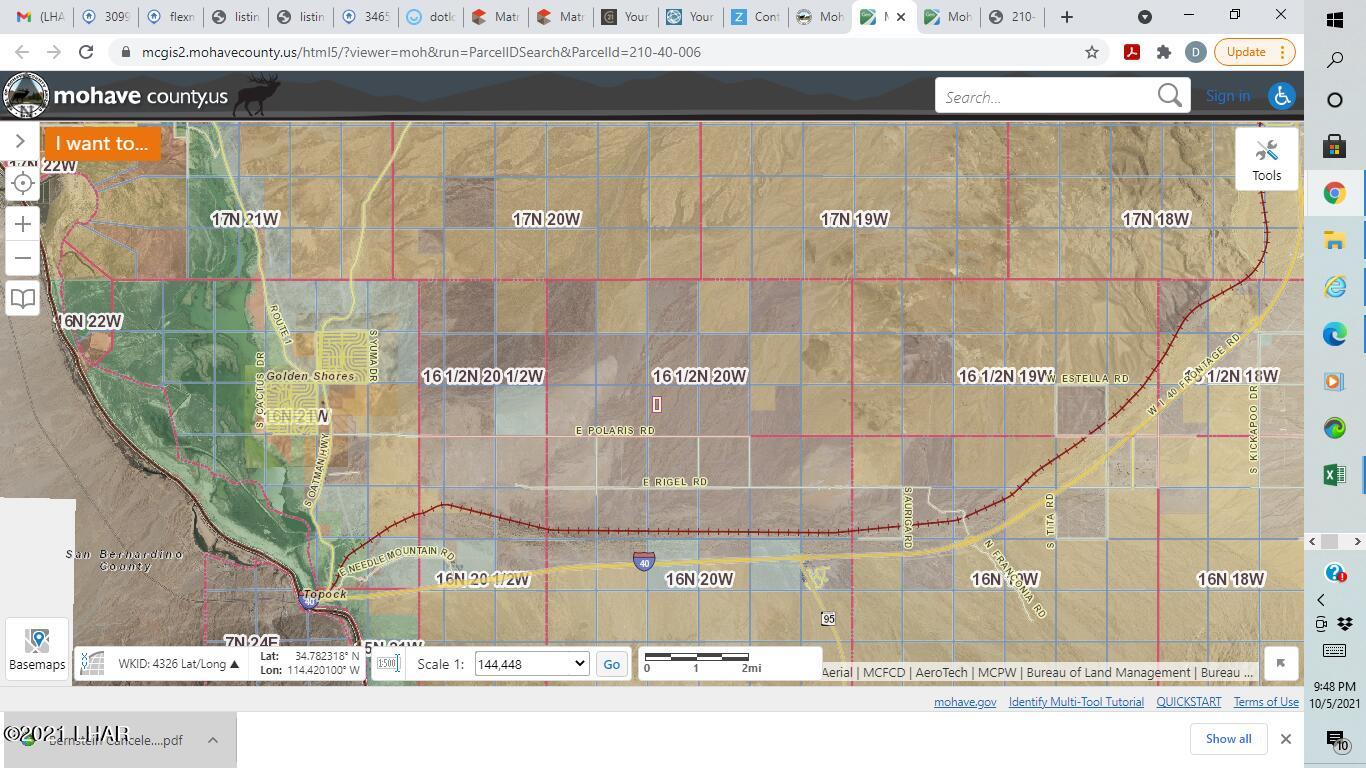Expand the WKID 4326 Lat/Long selector
This screenshot has height=768, width=1366.
tap(178, 664)
